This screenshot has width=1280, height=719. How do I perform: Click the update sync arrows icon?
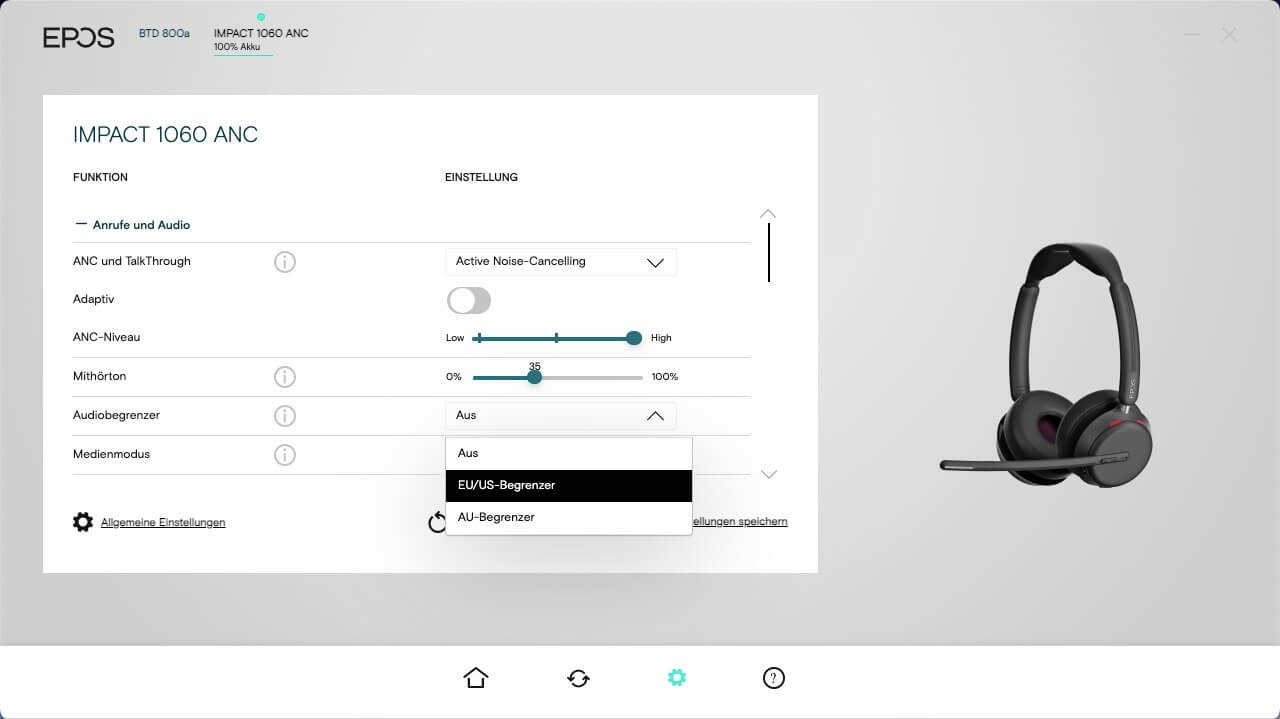578,678
